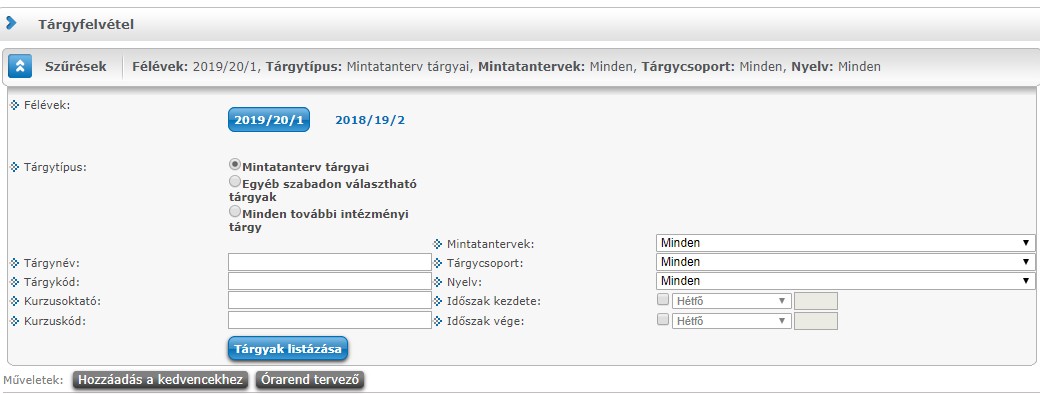Screen dimensions: 1040x394
Task: Click the diamond icon beside Félévek label
Action: [x=15, y=105]
